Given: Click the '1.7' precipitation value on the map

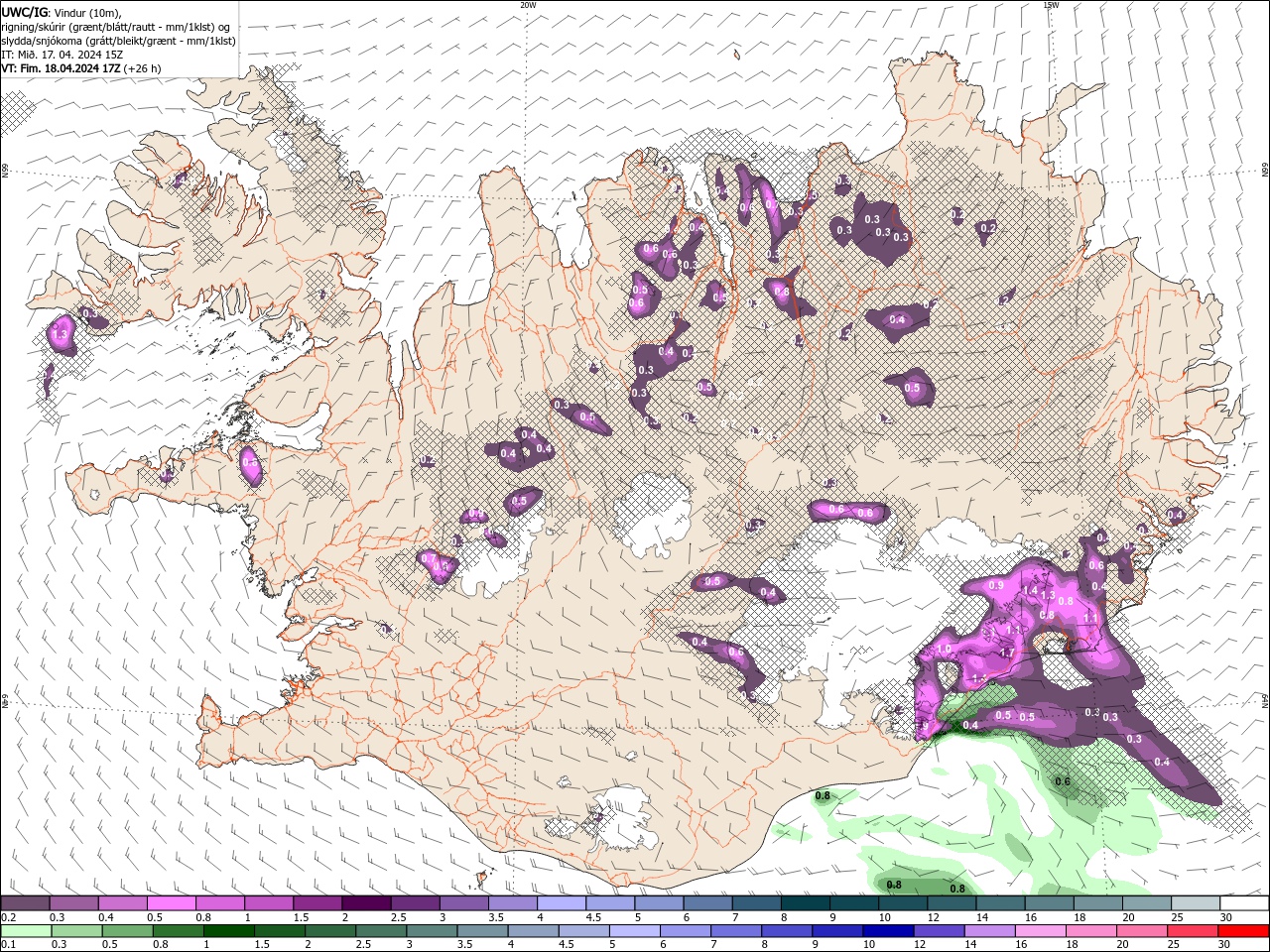Looking at the screenshot, I should (x=1006, y=654).
